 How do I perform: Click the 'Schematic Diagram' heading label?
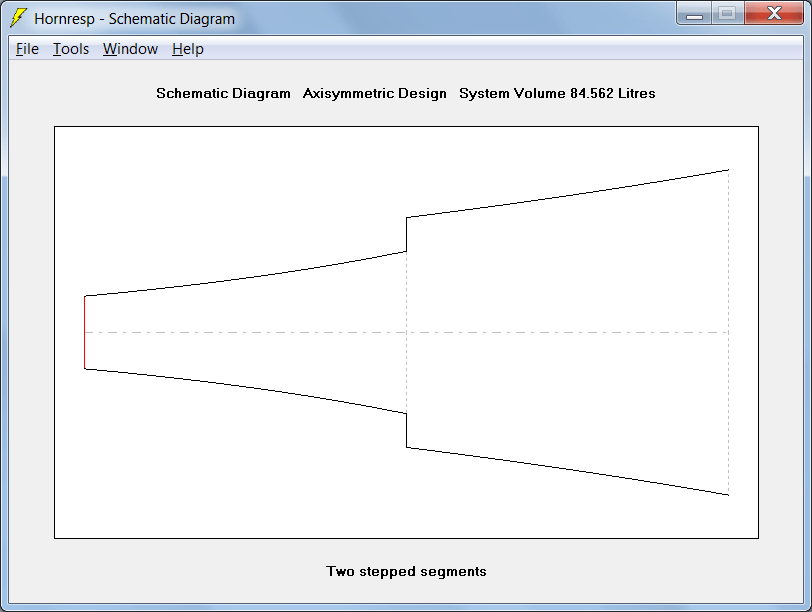223,93
